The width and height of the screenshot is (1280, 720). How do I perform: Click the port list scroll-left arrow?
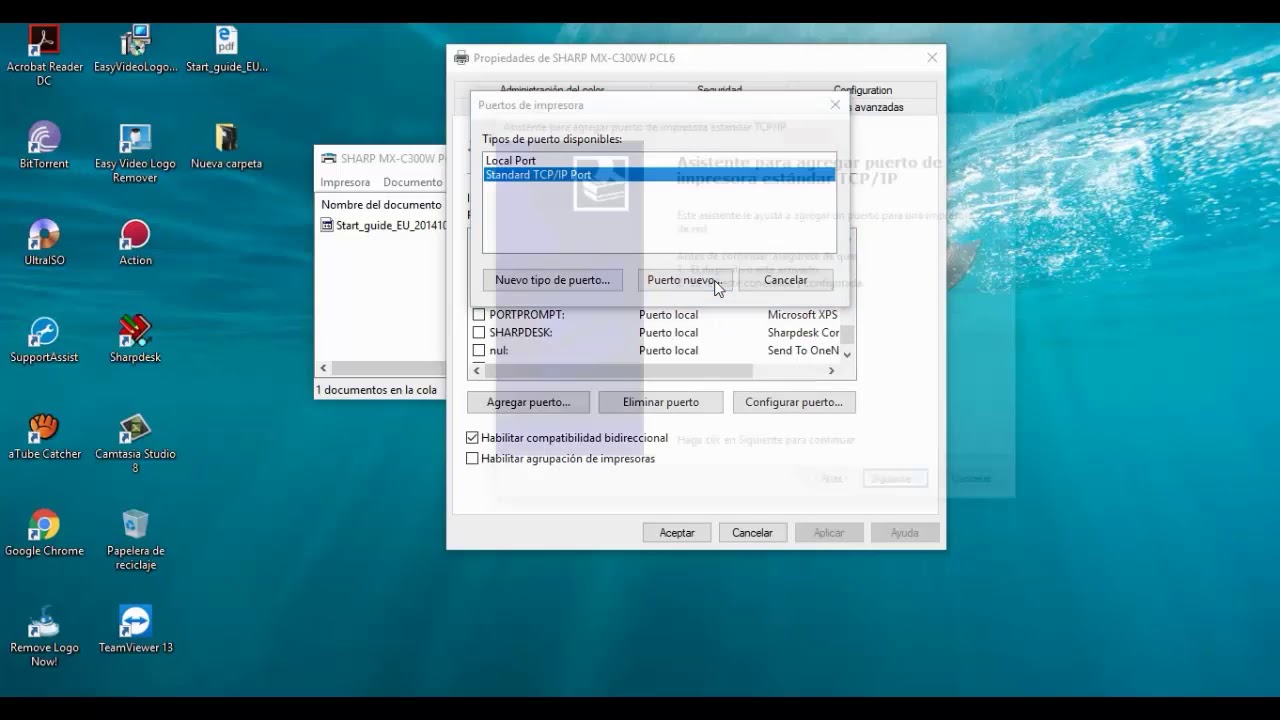point(477,370)
